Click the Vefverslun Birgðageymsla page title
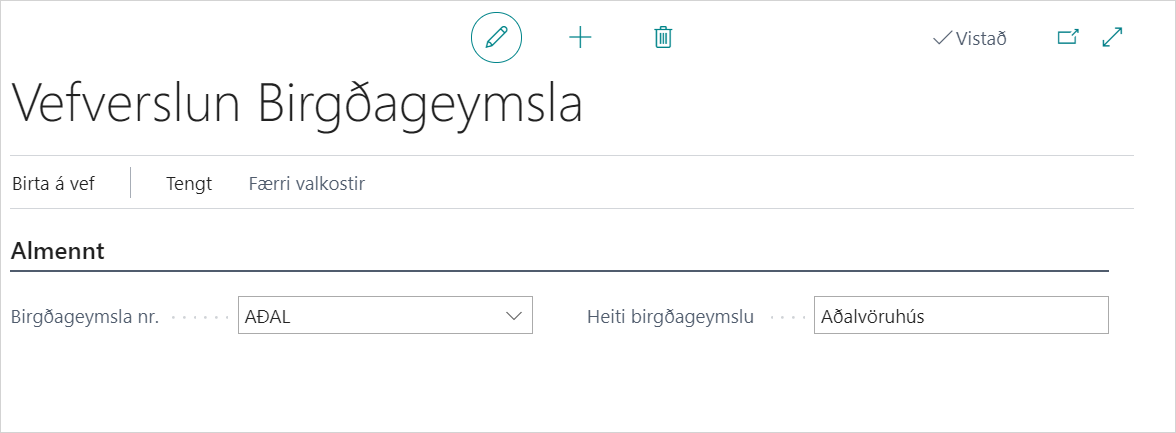This screenshot has width=1176, height=433. [x=296, y=106]
